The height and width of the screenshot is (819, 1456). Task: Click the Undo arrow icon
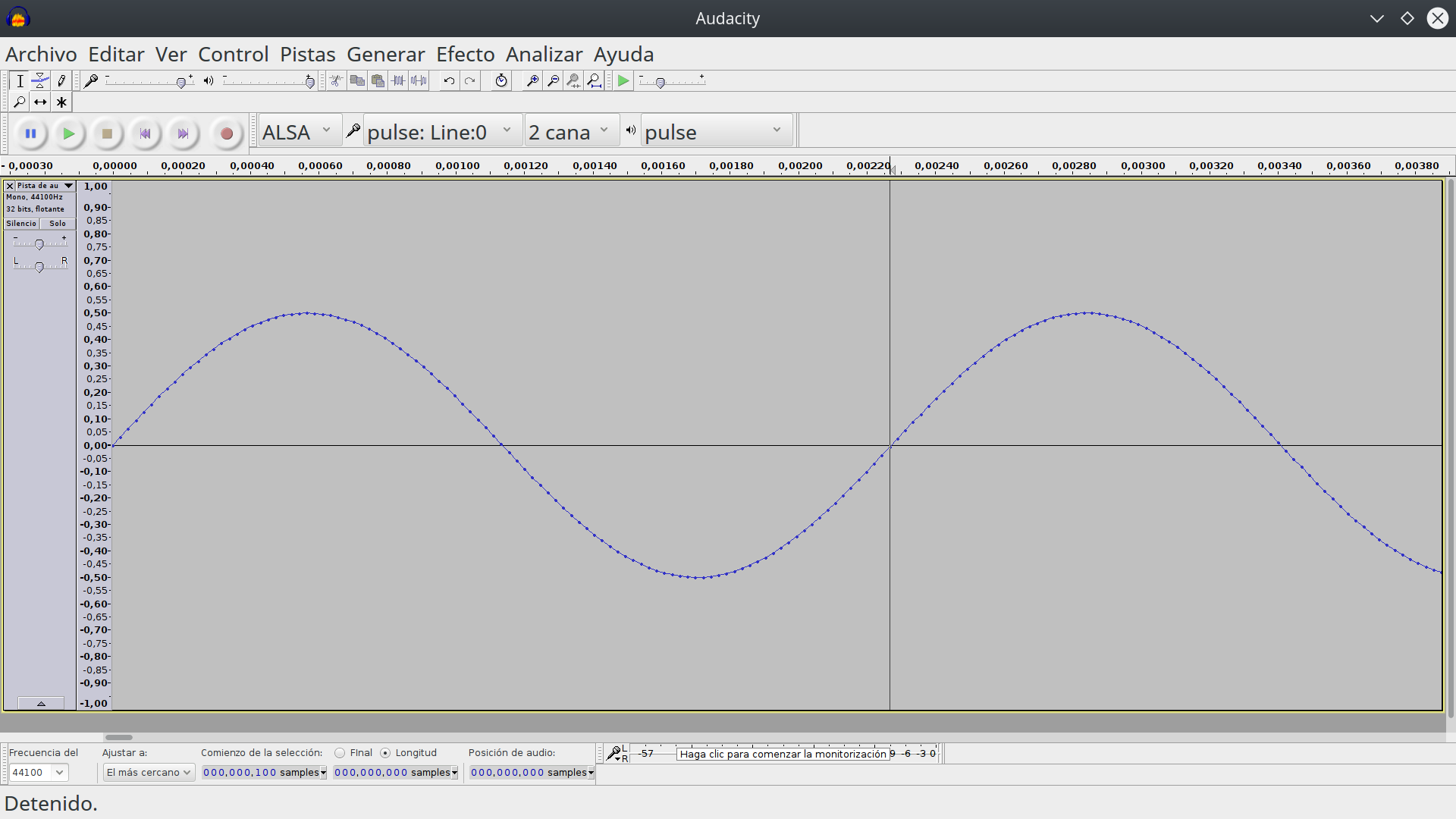pos(449,81)
